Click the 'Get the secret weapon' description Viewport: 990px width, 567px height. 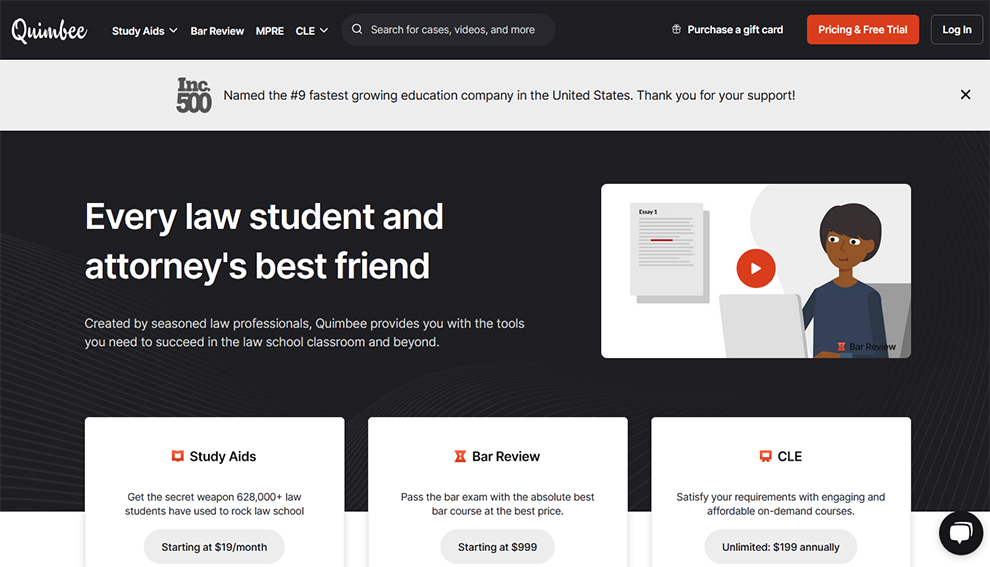pos(214,504)
